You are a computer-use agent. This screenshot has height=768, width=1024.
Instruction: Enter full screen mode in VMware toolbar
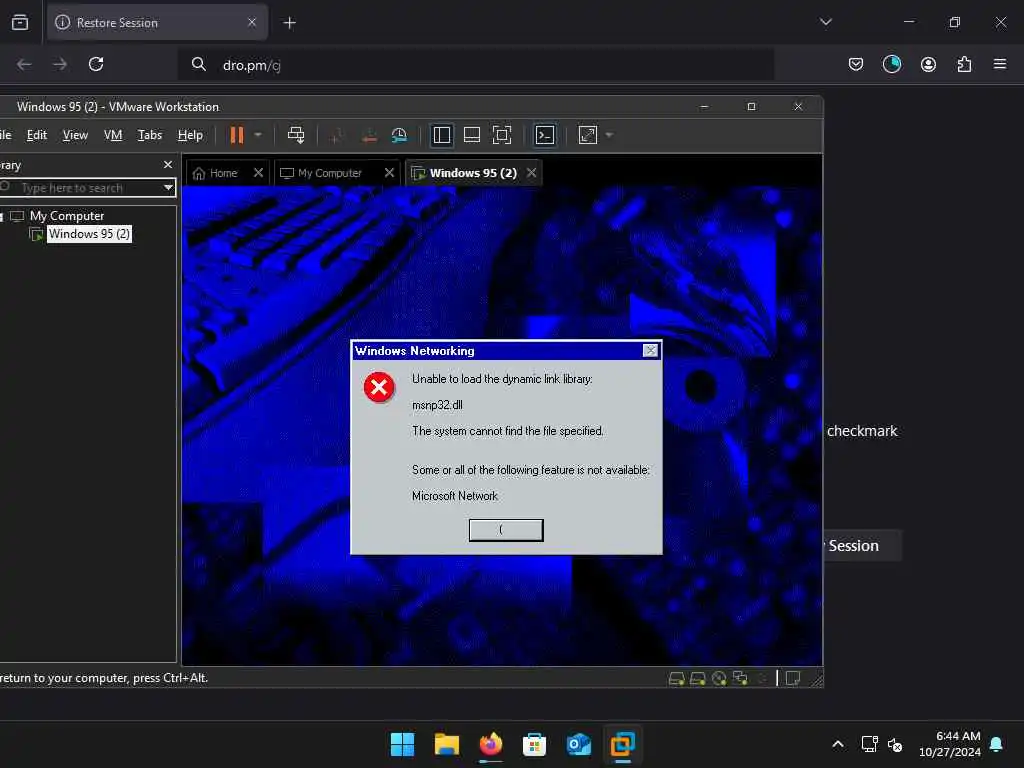[502, 135]
